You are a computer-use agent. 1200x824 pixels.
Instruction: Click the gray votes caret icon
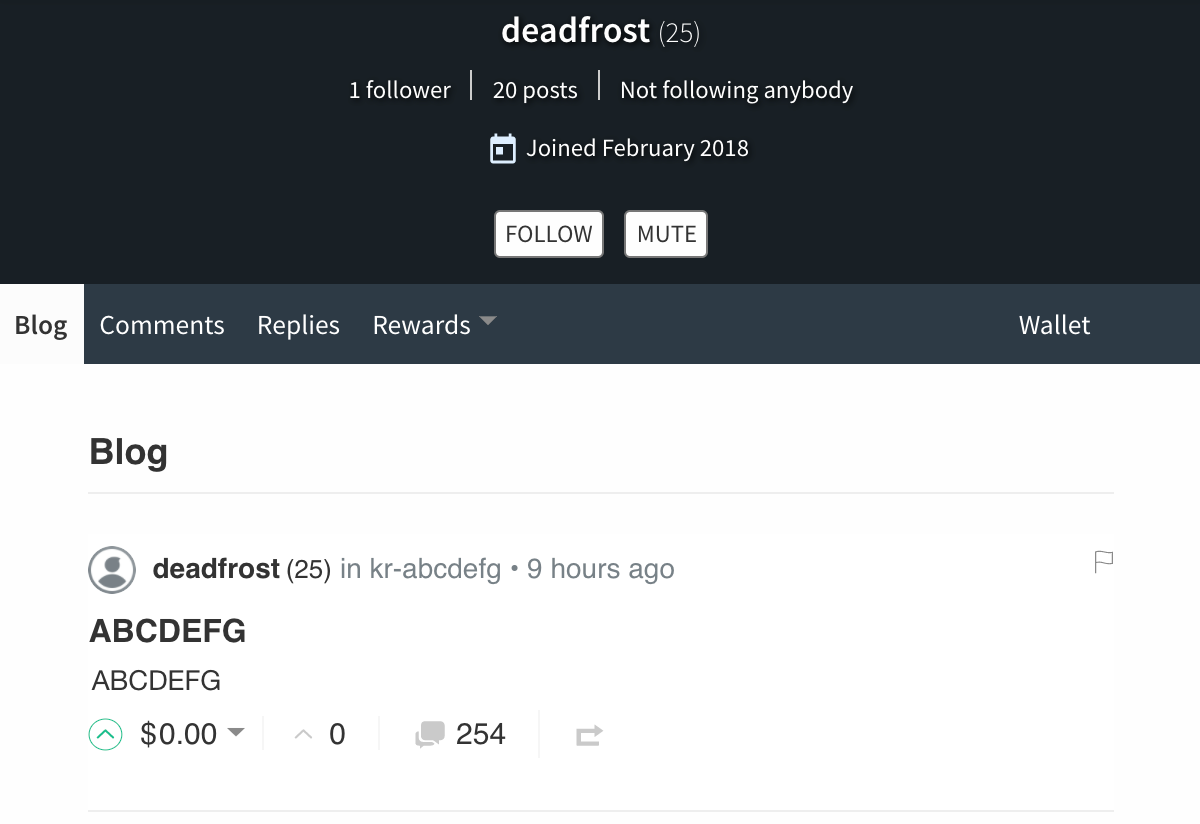tap(304, 735)
